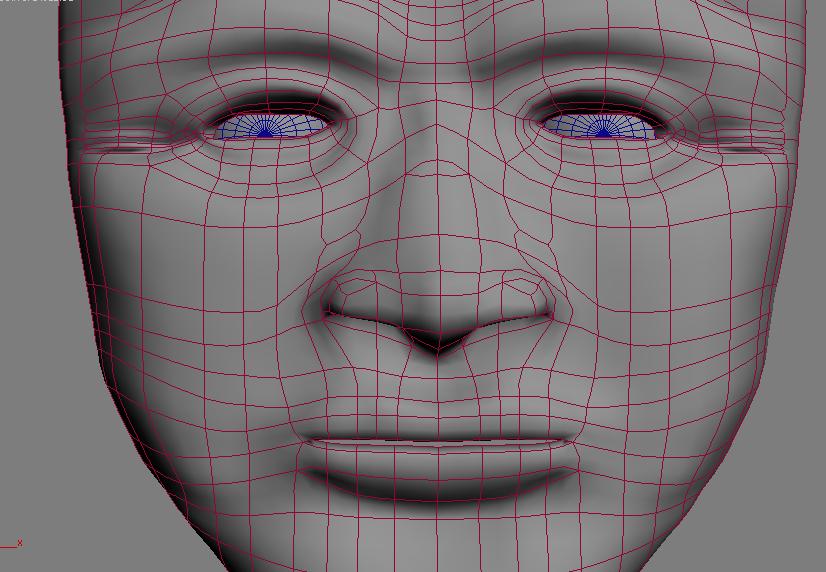Click the red X axis label
Screen dimensions: 826x572
pos(19,543)
